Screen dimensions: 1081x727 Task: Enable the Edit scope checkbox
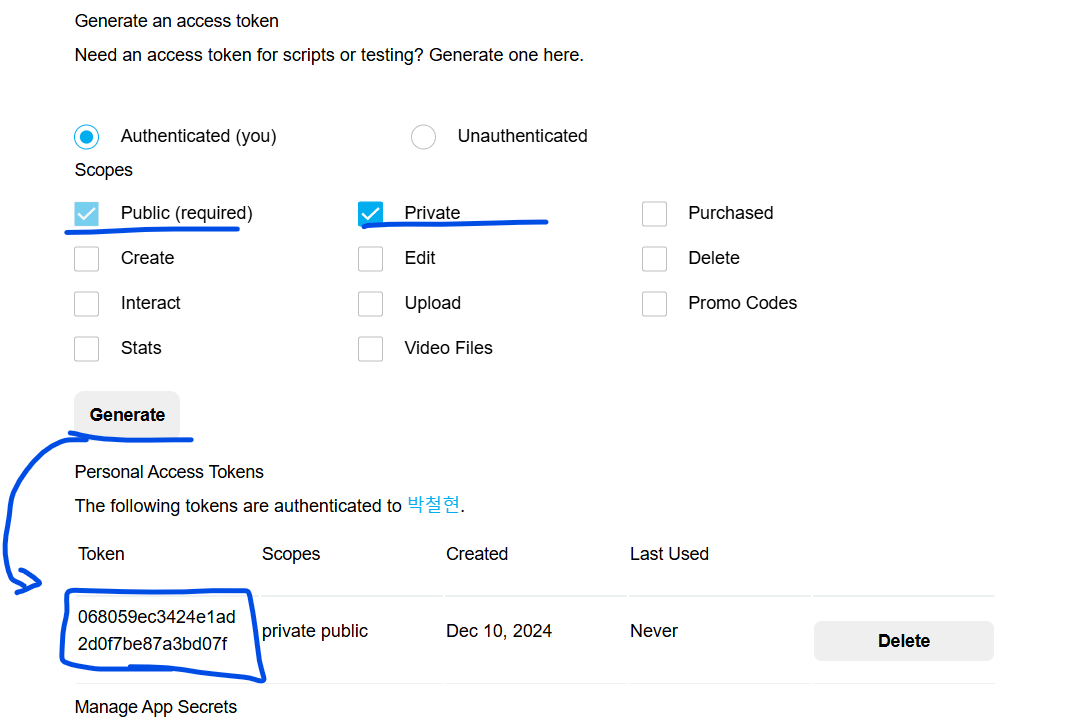pos(371,258)
